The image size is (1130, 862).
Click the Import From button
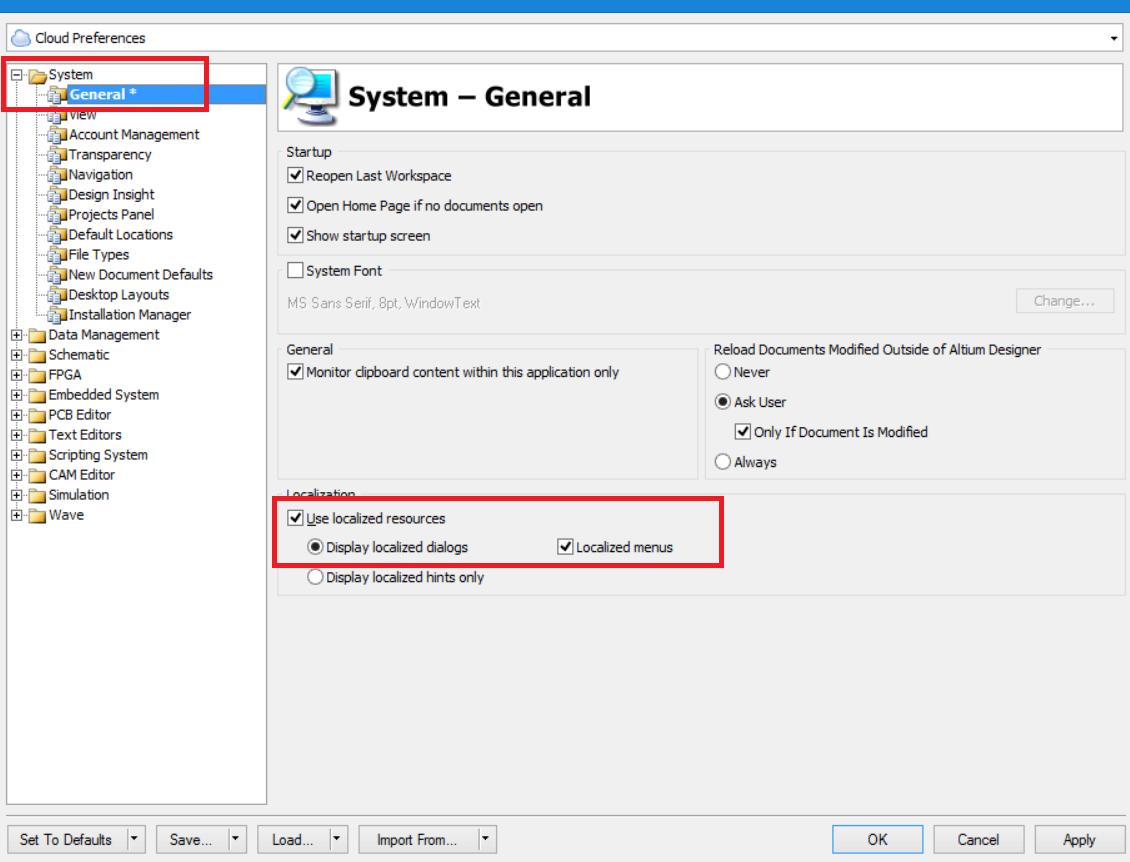point(419,840)
